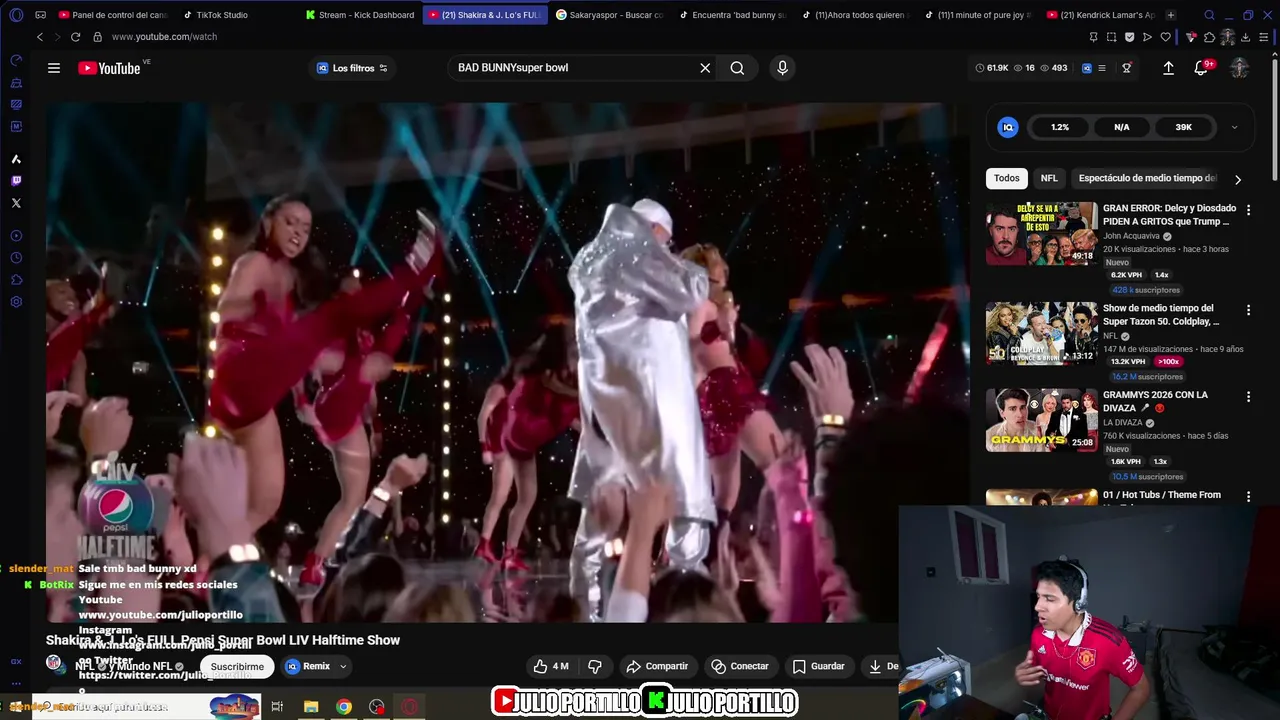Click the browser tab search magnifier
Viewport: 1280px width, 720px height.
[1209, 15]
